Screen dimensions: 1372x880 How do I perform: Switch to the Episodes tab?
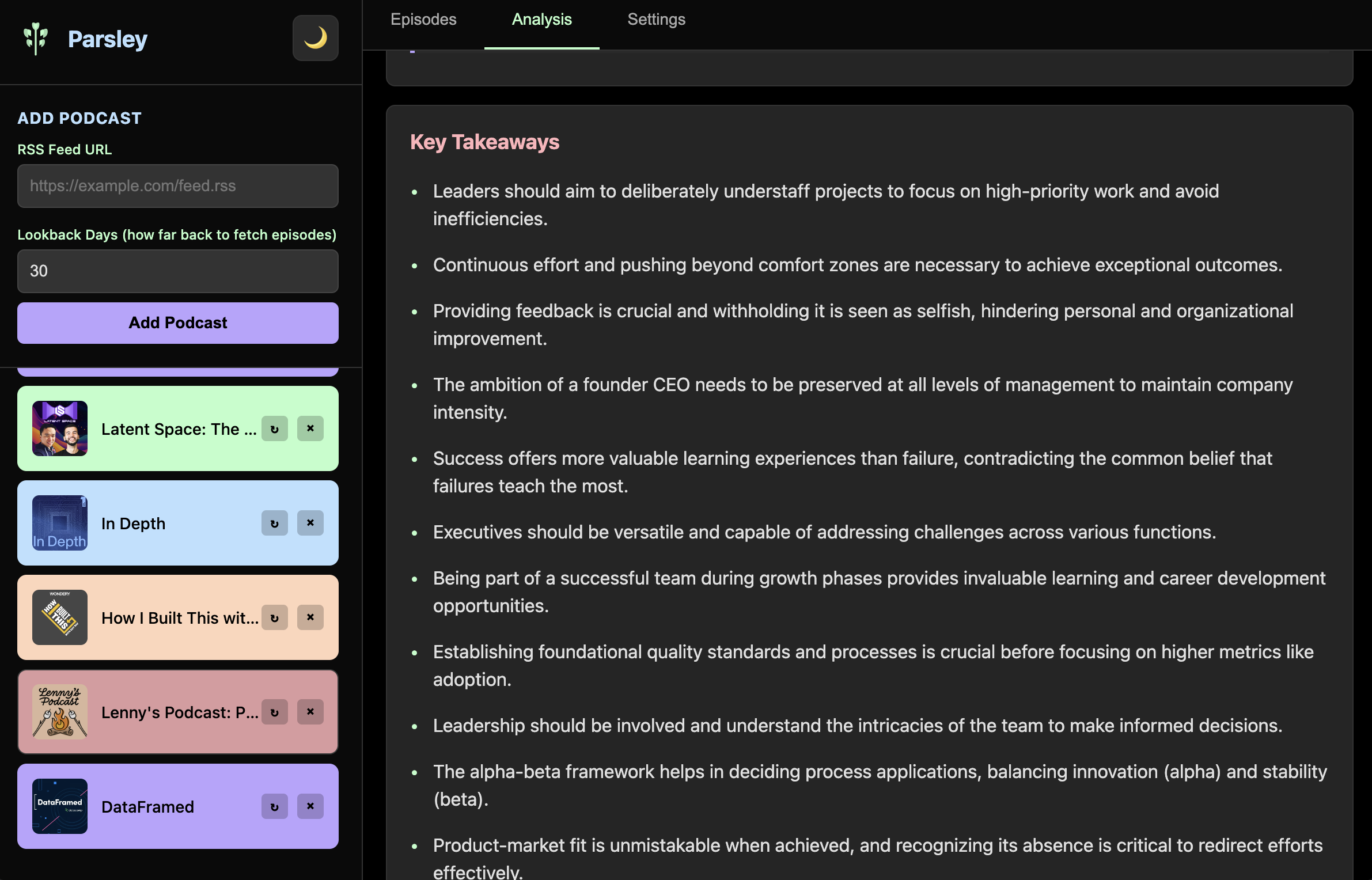click(x=423, y=20)
